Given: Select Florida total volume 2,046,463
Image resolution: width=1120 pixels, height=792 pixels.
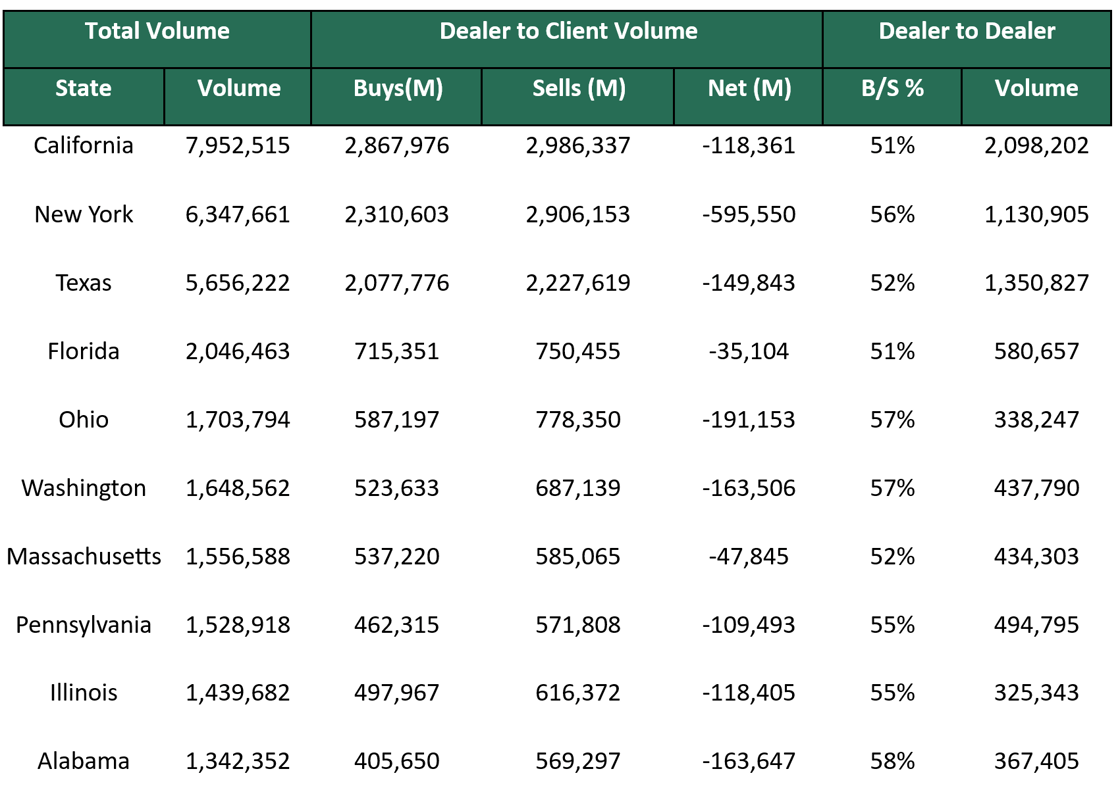Looking at the screenshot, I should pyautogui.click(x=238, y=351).
